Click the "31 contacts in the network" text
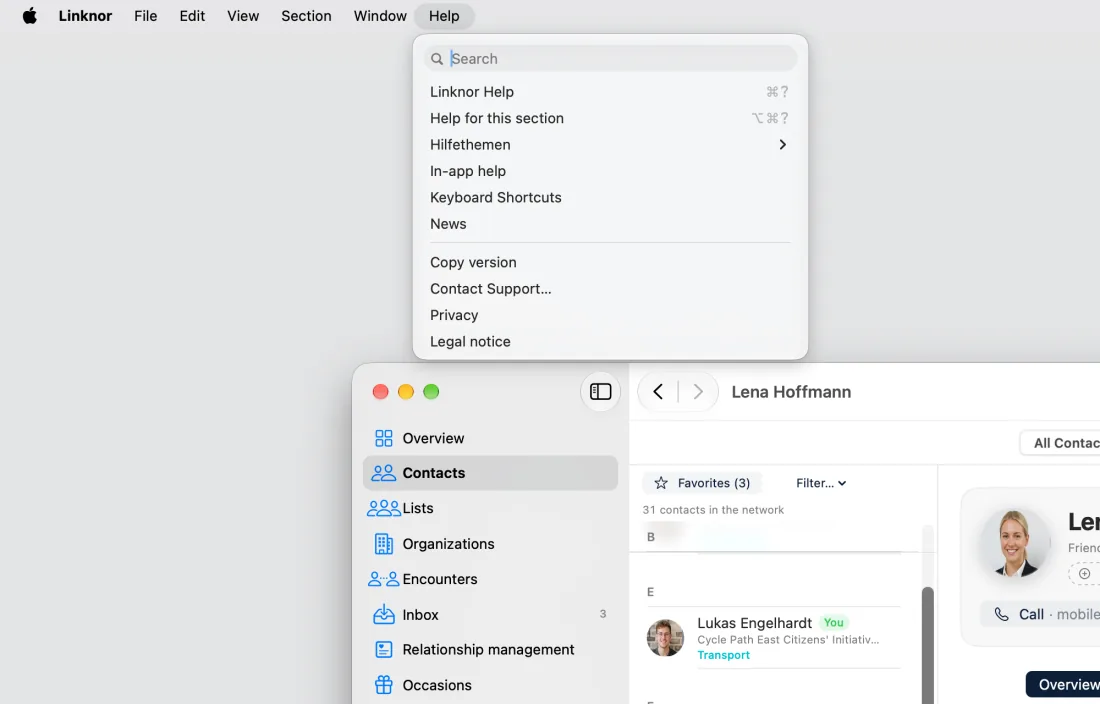 point(713,510)
